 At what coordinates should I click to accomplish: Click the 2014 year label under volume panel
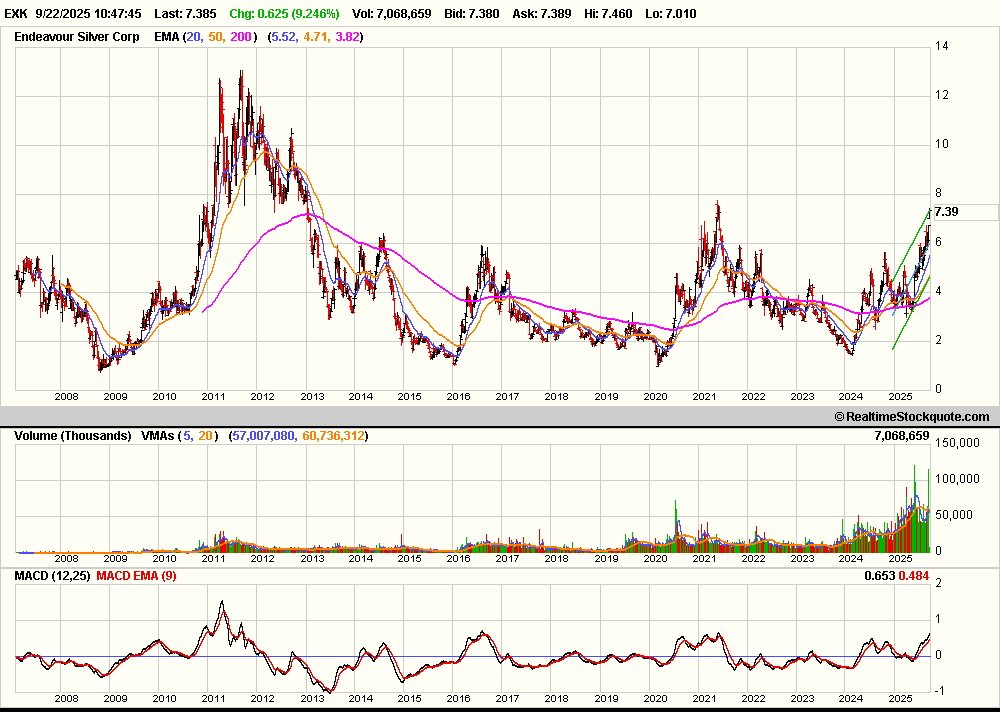pos(360,558)
